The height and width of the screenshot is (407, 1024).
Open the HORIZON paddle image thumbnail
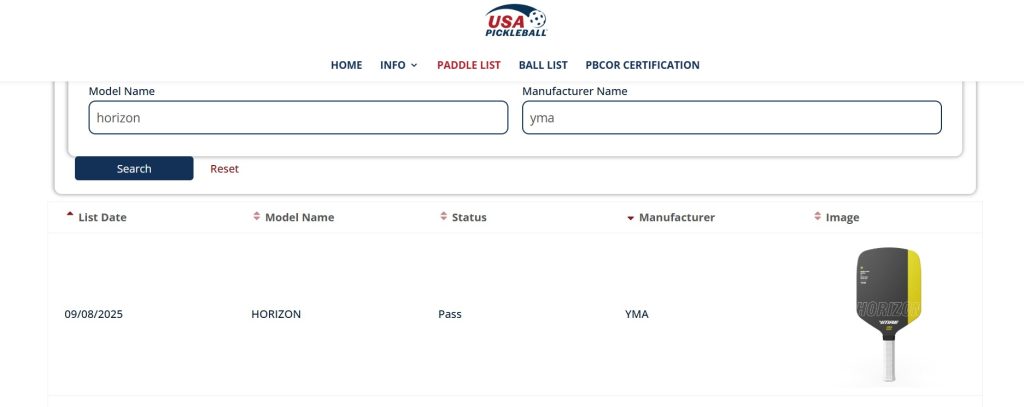coord(888,314)
